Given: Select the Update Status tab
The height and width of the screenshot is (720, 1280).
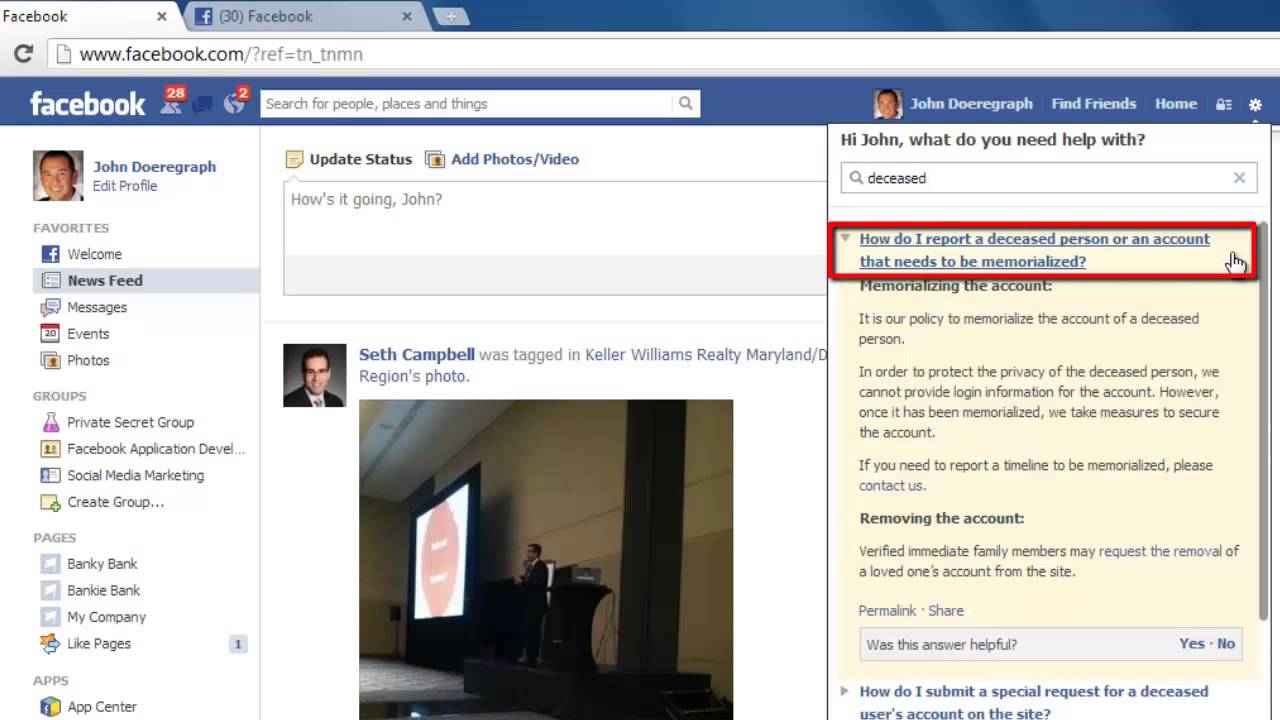Looking at the screenshot, I should 349,159.
